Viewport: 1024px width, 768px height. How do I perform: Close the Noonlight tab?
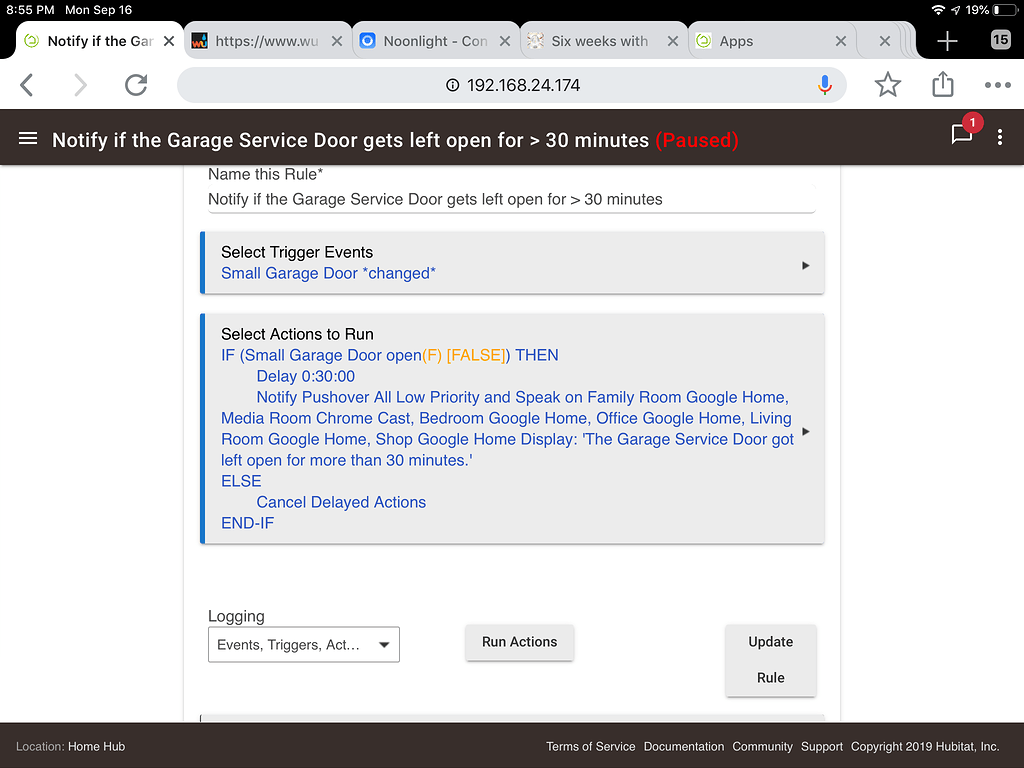(x=505, y=41)
